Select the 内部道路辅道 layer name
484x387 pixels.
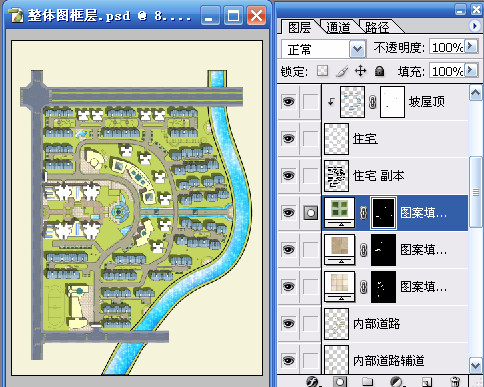point(389,360)
